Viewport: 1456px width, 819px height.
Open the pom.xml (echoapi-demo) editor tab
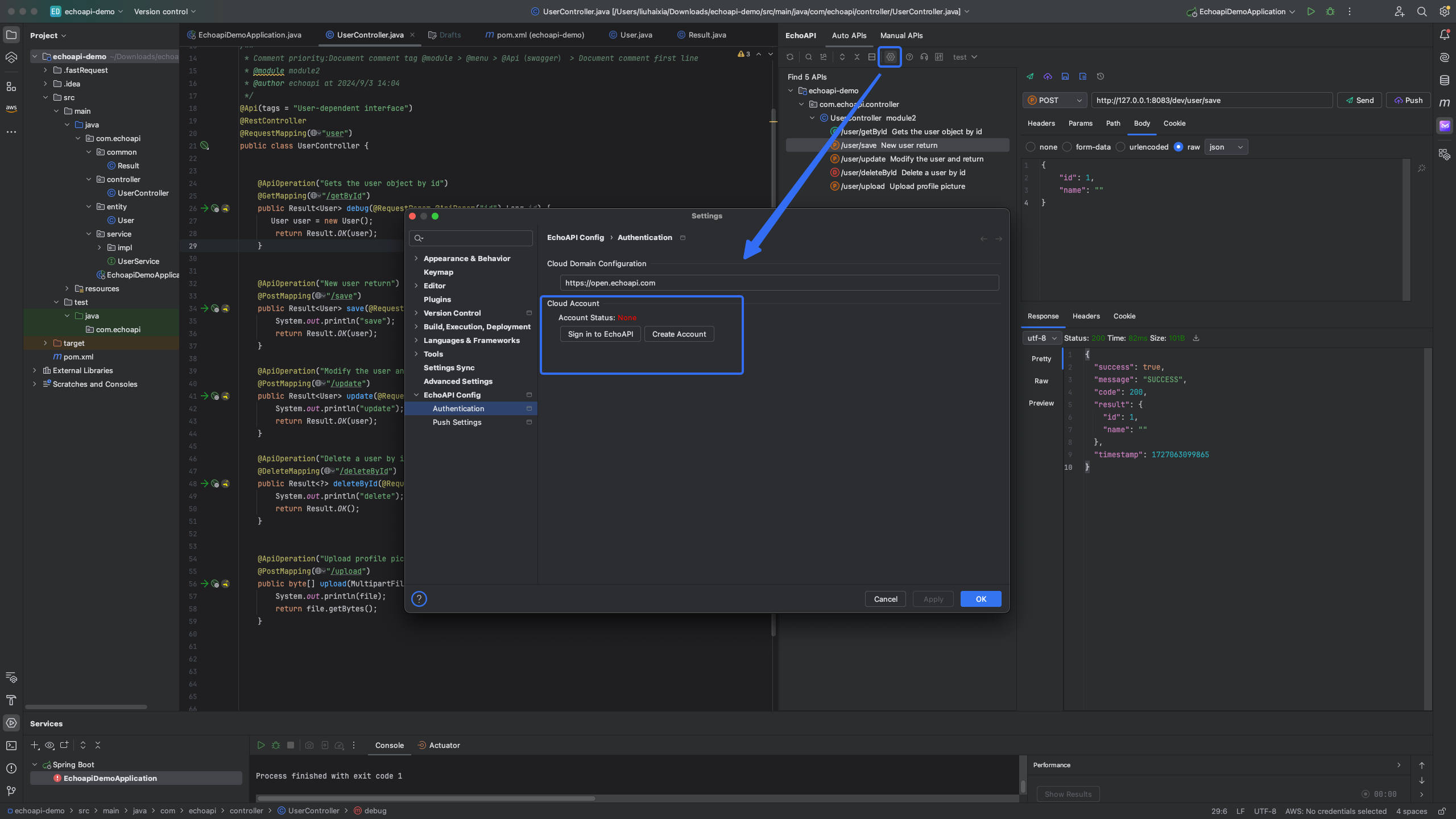[534, 35]
